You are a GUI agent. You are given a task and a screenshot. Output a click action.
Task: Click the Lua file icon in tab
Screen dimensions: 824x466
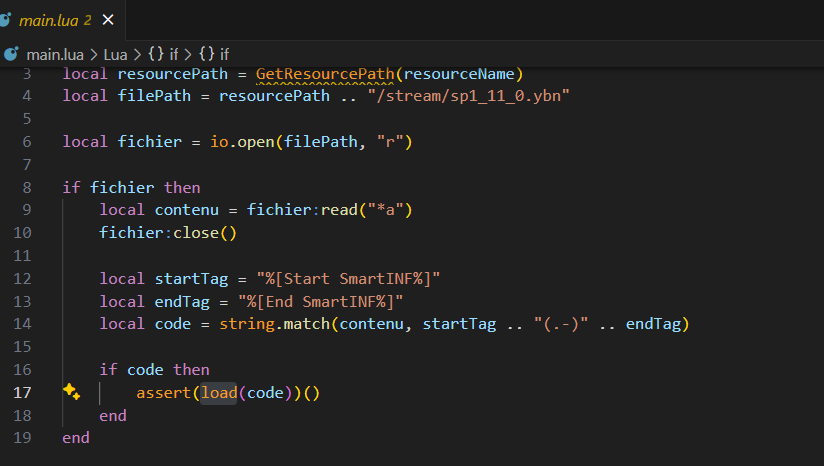[5, 20]
